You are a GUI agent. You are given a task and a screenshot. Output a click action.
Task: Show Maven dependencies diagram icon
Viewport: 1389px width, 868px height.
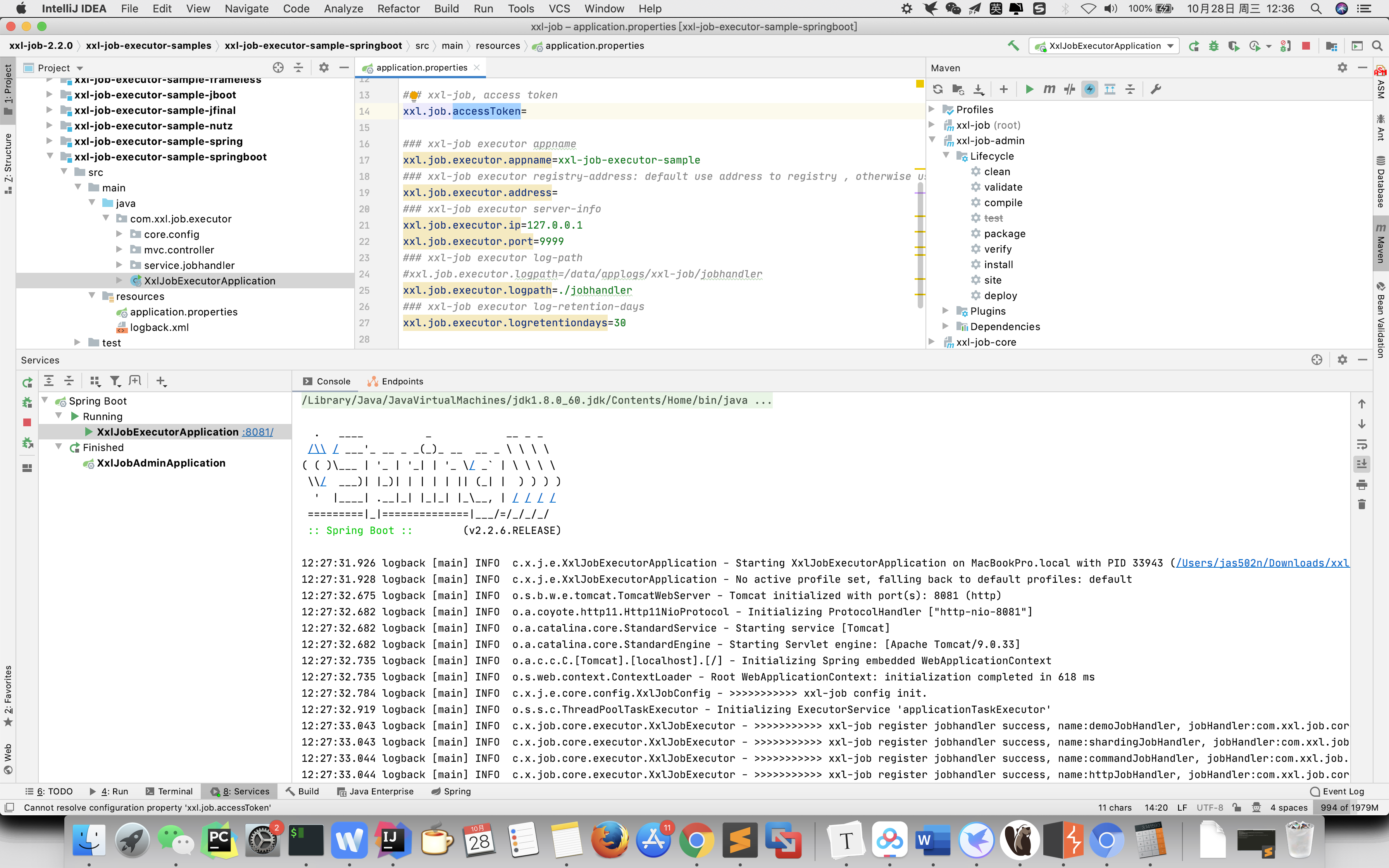point(1110,89)
